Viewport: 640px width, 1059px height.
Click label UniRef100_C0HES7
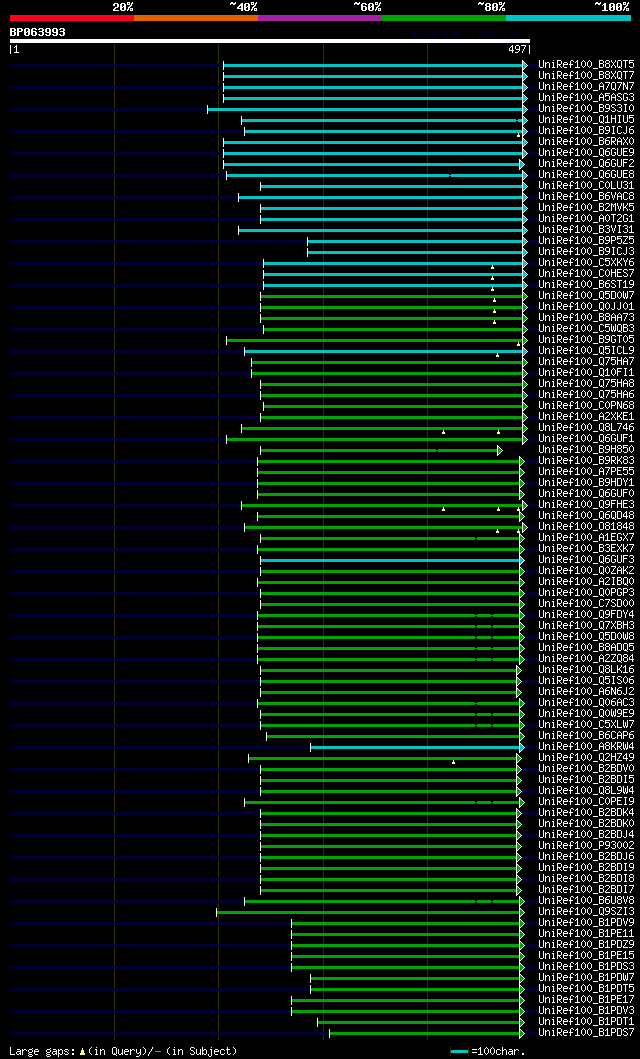(587, 274)
